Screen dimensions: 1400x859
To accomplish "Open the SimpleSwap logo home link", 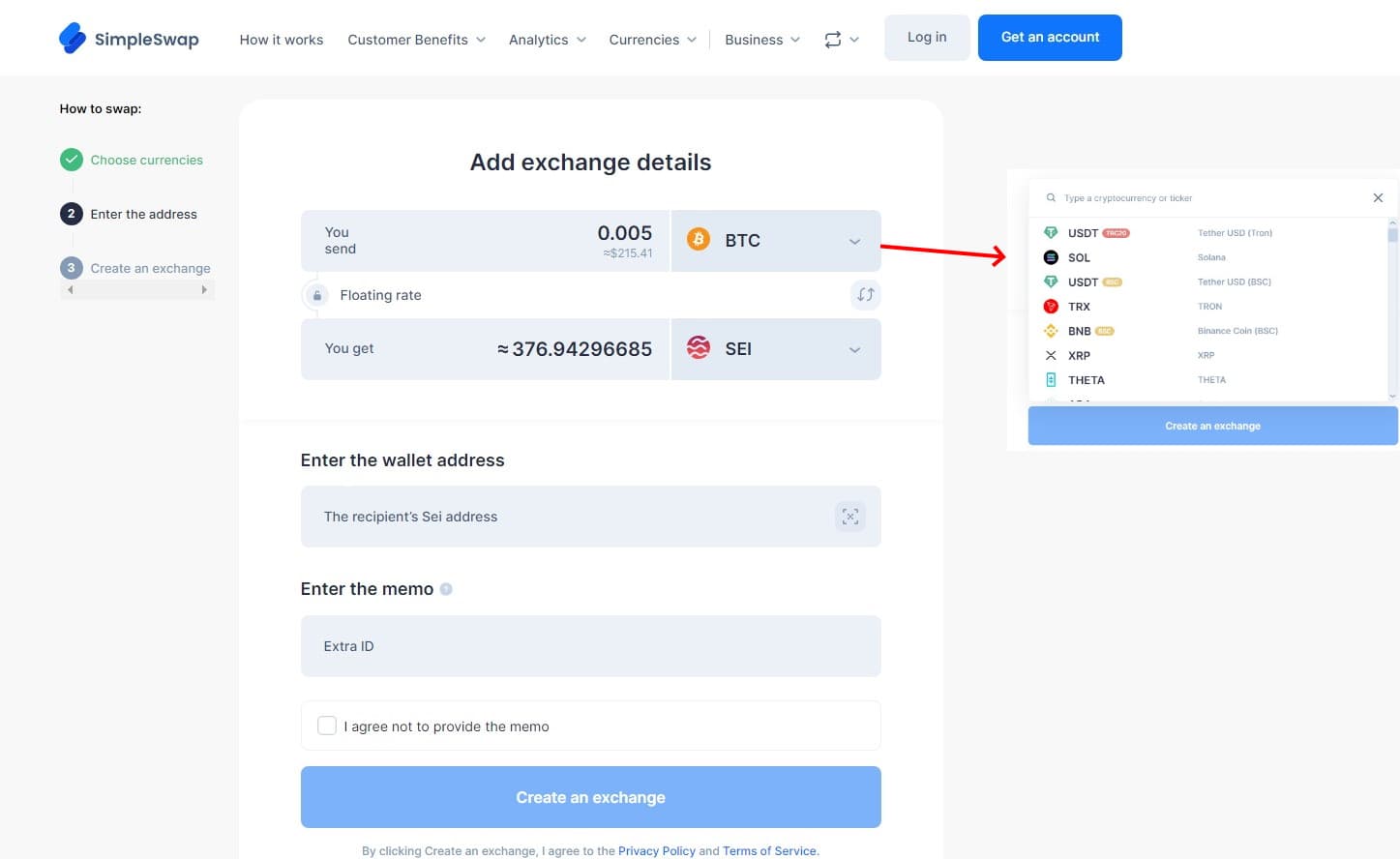I will (129, 39).
